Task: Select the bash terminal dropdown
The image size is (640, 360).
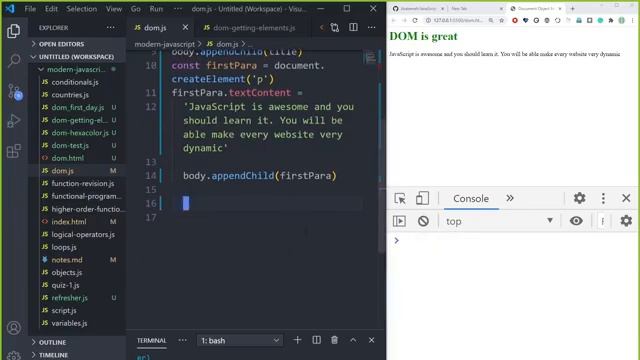Action: tap(240, 340)
